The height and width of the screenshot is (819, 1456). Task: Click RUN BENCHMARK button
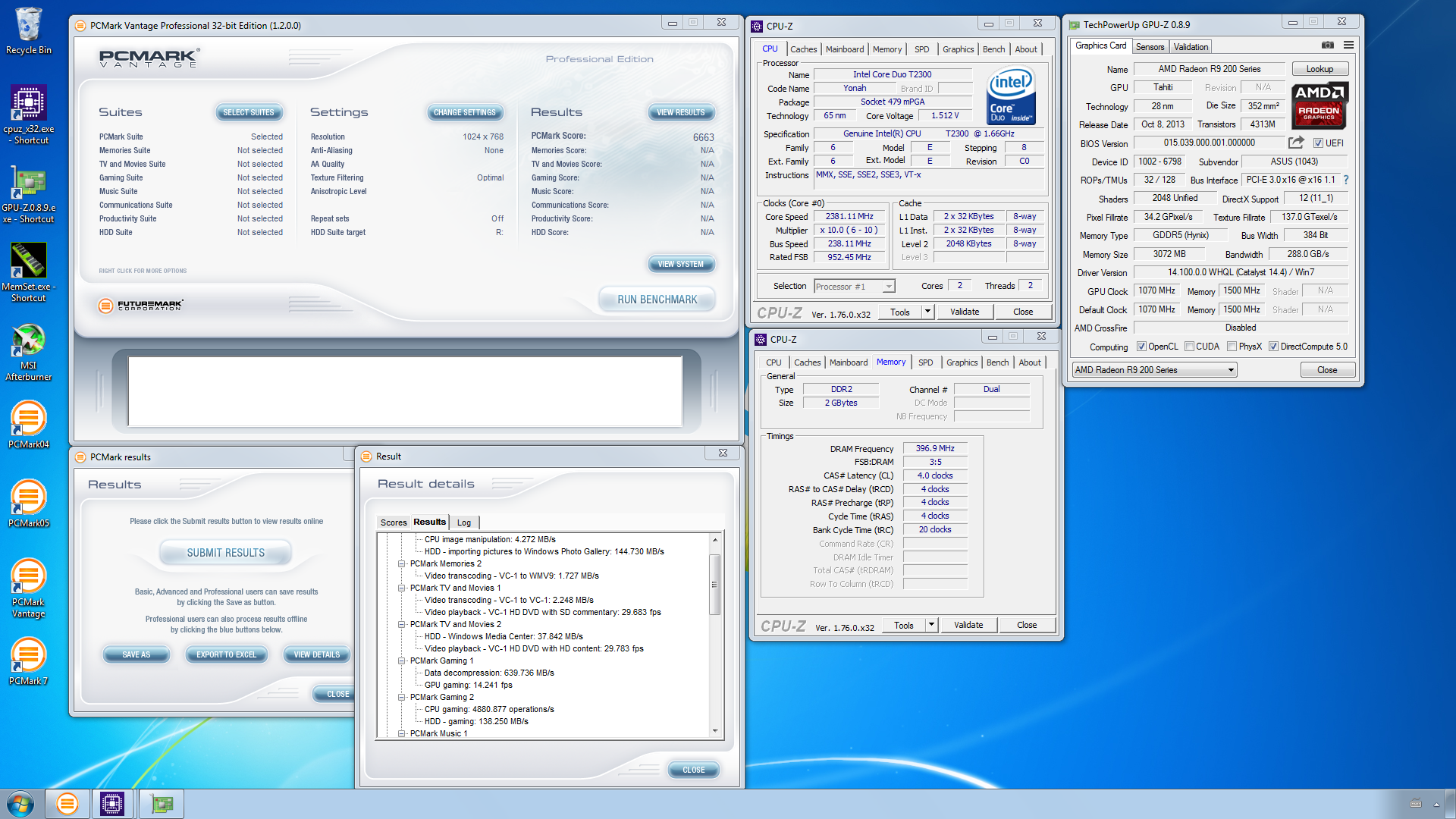point(657,300)
